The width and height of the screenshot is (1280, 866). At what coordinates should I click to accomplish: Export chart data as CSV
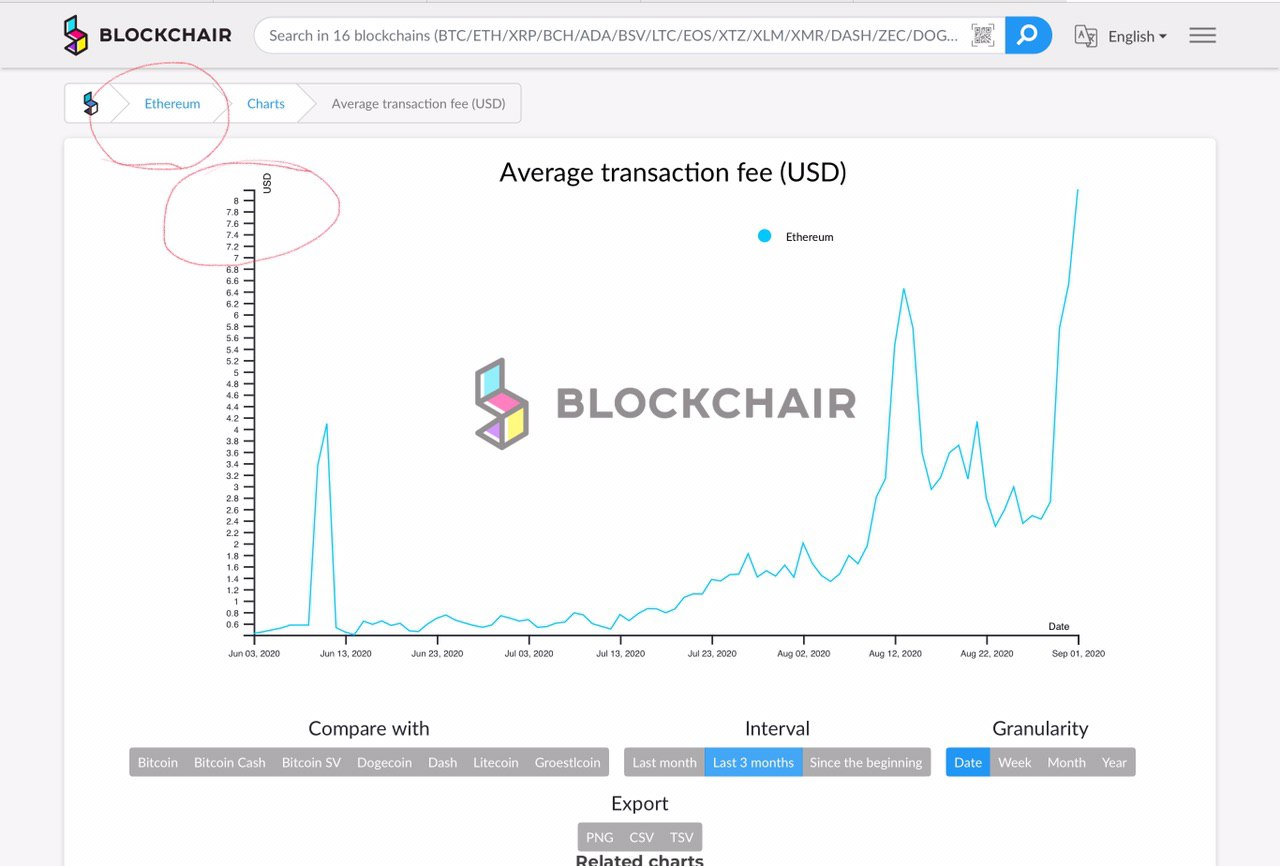(641, 837)
